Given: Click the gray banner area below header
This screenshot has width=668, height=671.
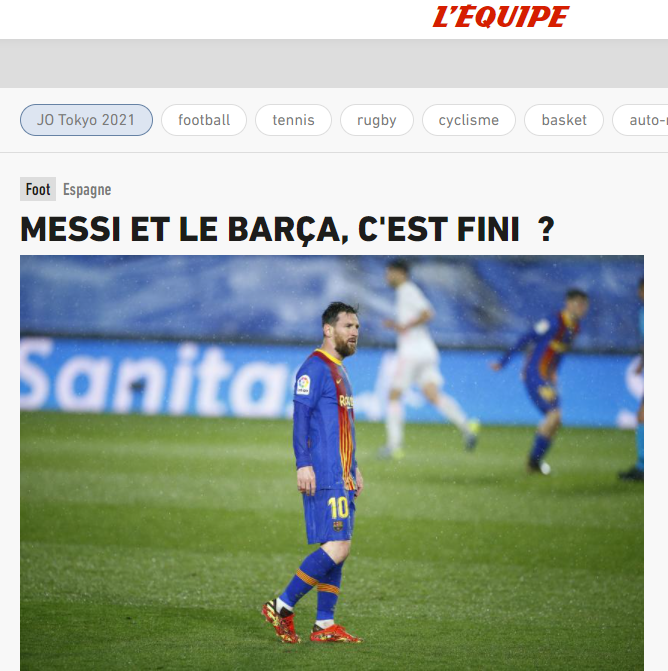Looking at the screenshot, I should click(x=334, y=63).
